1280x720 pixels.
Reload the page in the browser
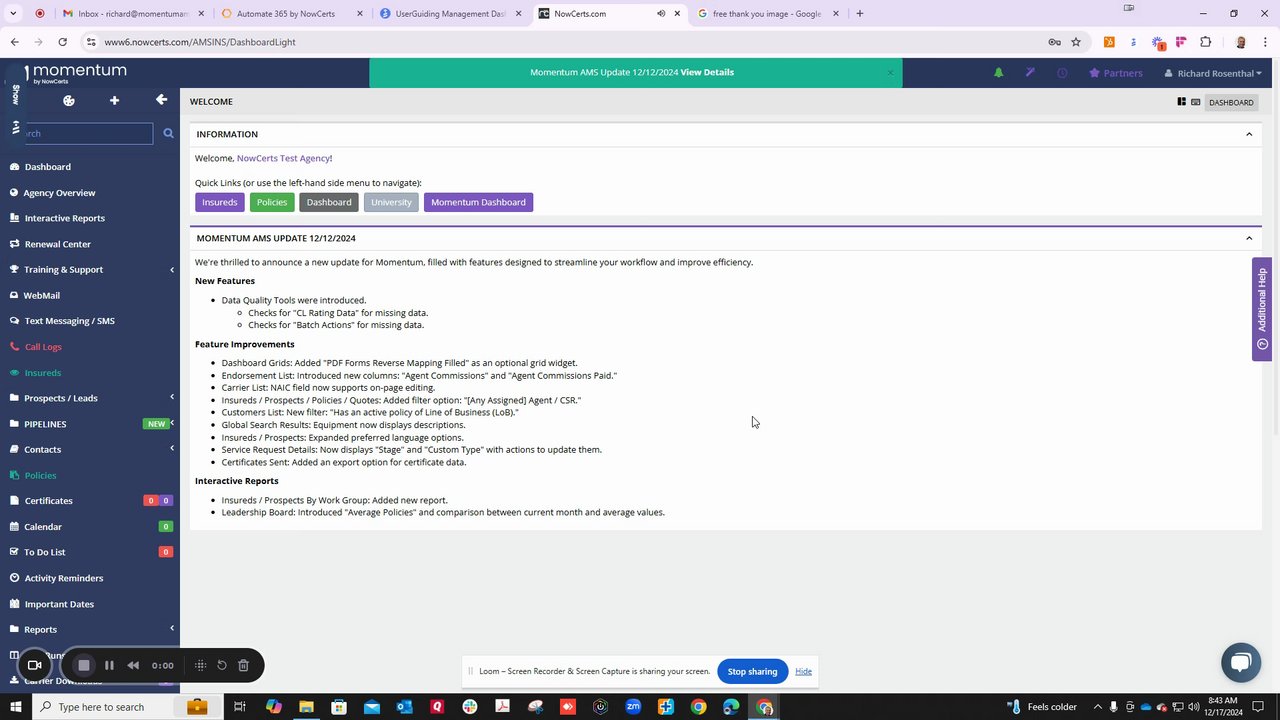(62, 42)
